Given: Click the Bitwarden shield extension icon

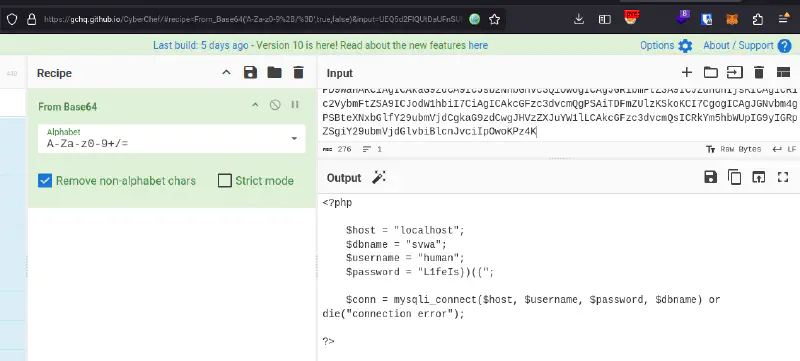Looking at the screenshot, I should pyautogui.click(x=707, y=19).
